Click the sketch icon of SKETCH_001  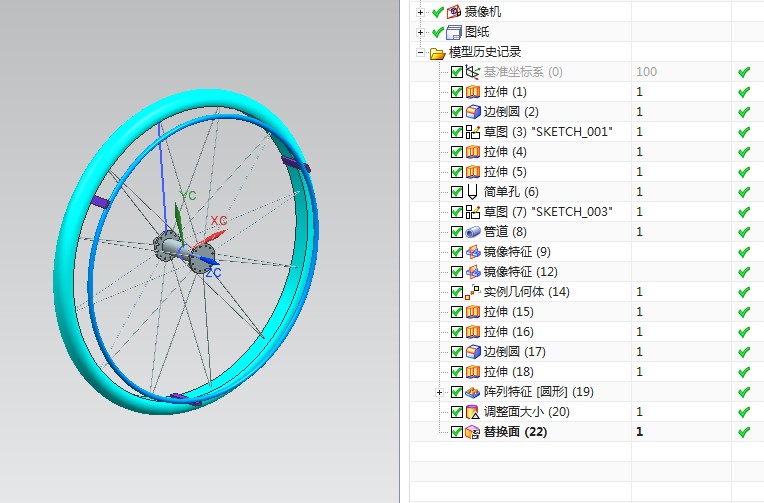(473, 132)
